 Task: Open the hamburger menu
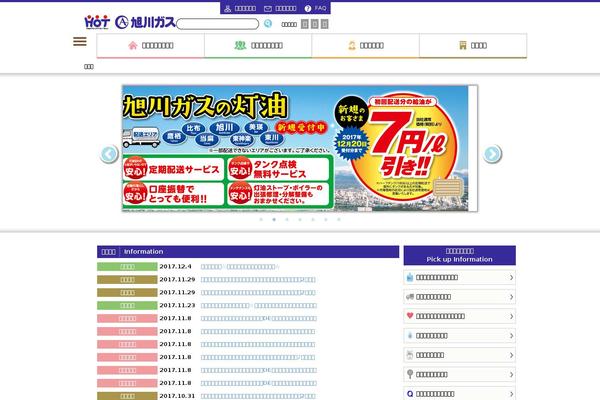[80, 41]
